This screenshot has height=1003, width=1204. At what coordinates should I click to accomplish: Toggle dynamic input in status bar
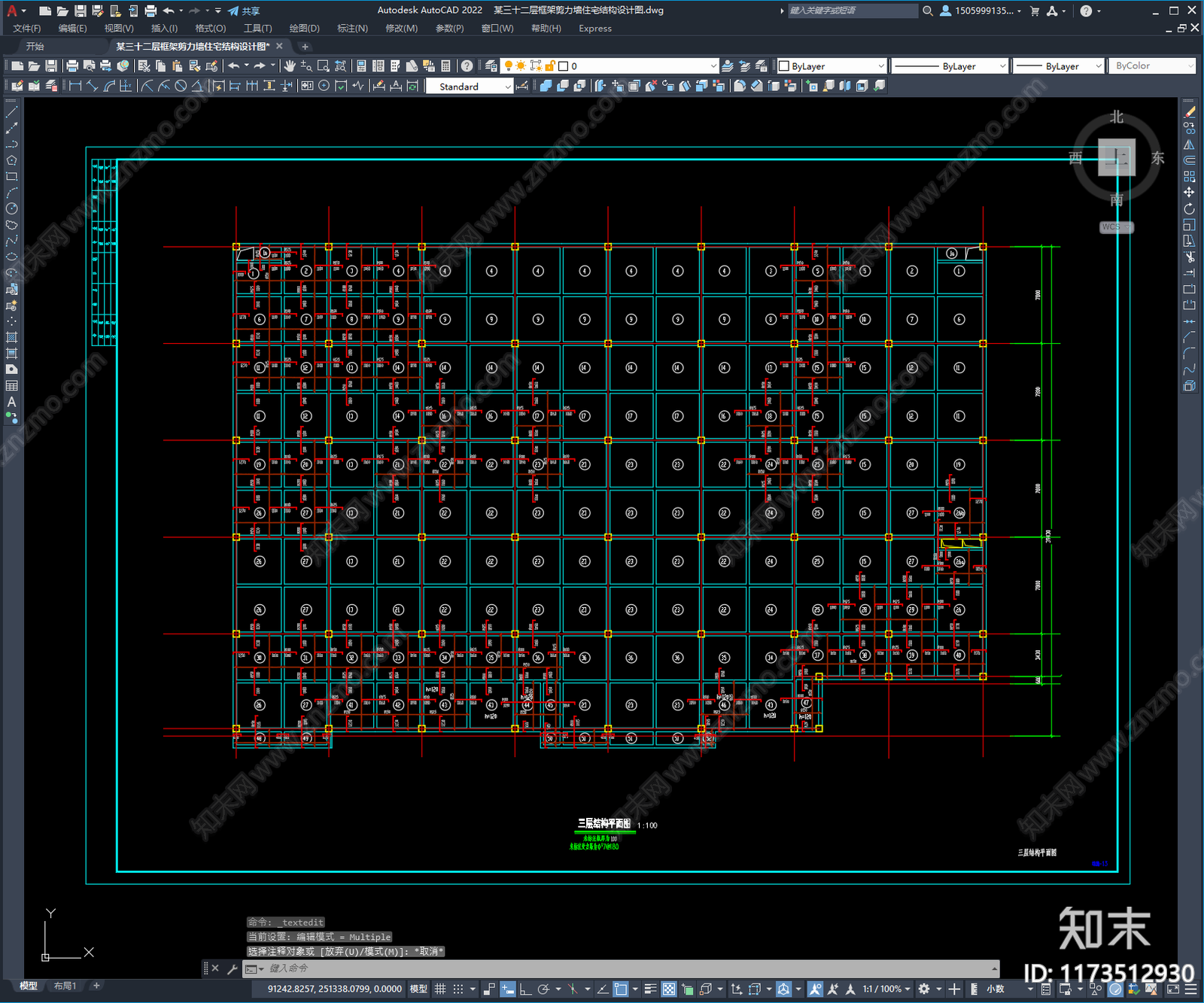click(x=508, y=989)
